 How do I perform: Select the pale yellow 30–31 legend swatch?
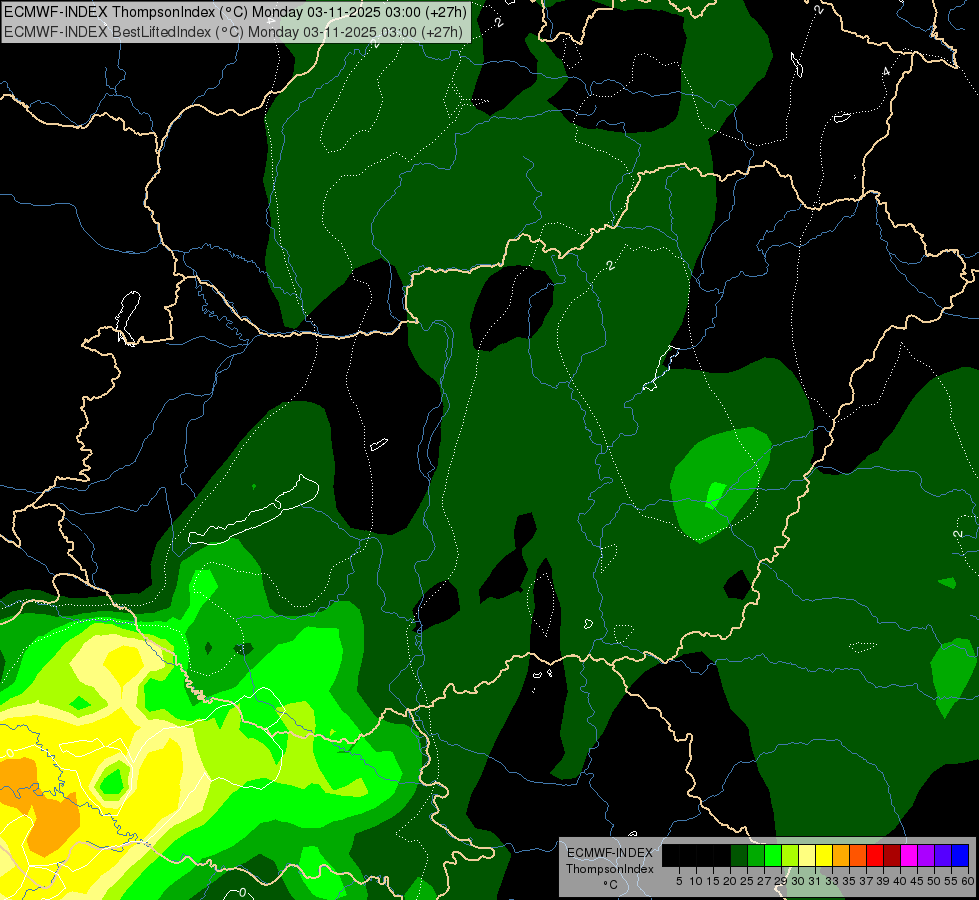pos(807,855)
